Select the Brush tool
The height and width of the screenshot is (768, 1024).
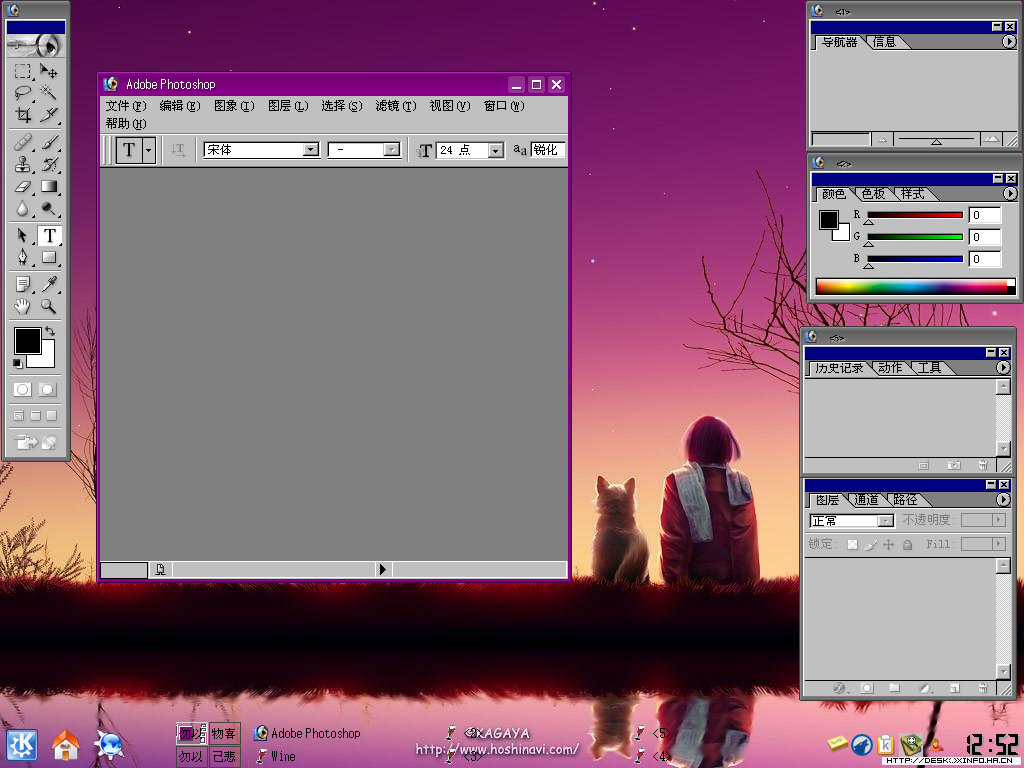(x=48, y=142)
